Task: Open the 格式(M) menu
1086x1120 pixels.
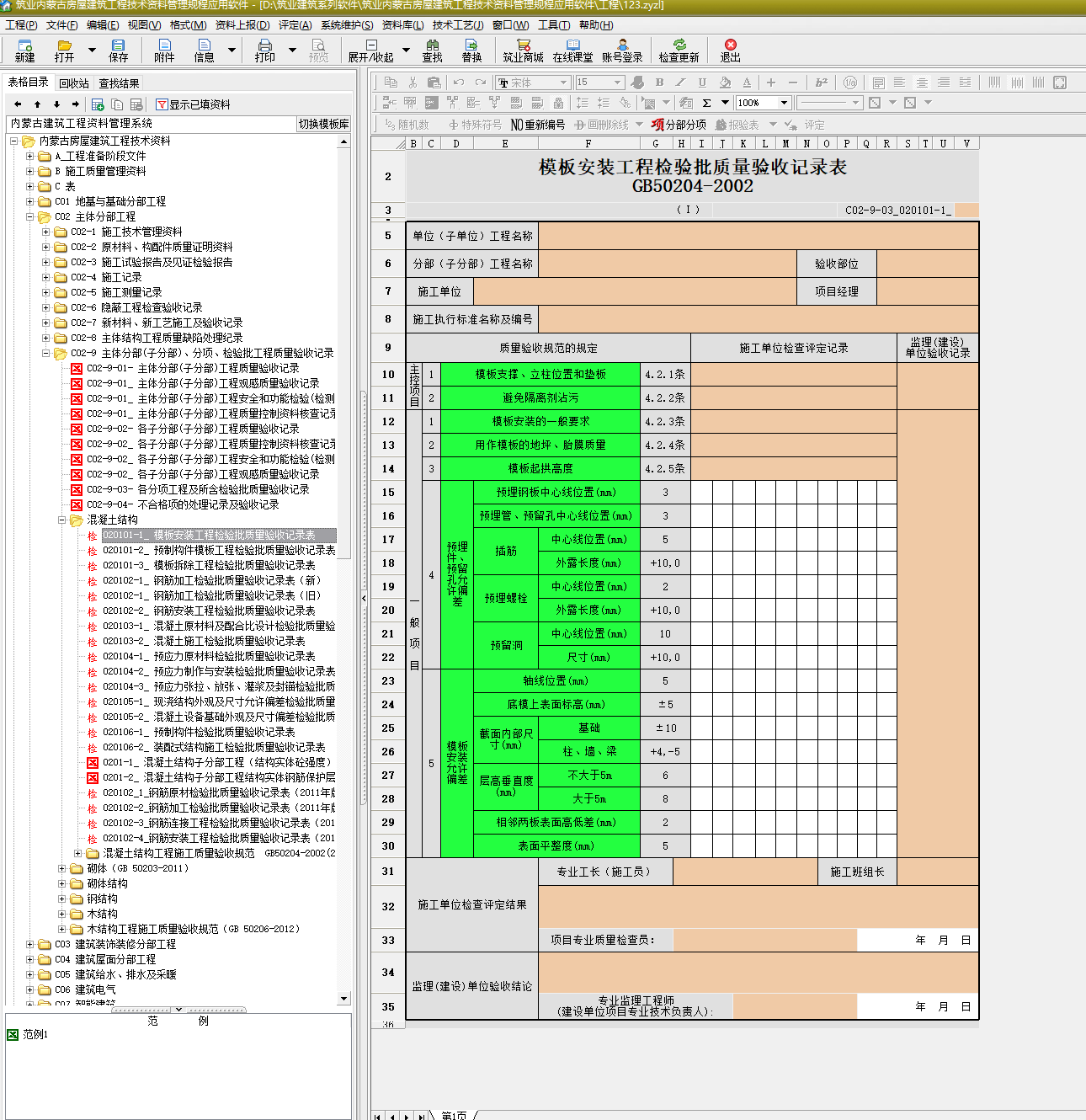Action: click(188, 25)
